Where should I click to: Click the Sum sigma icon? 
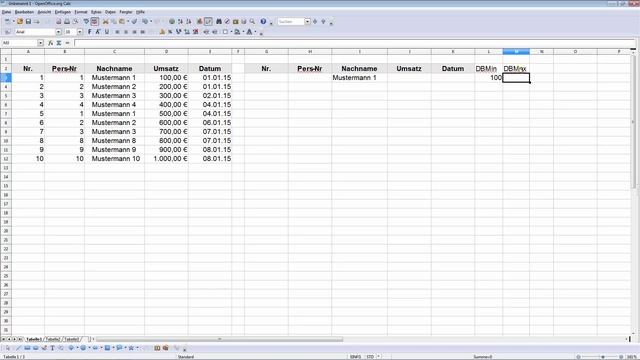tap(59, 43)
